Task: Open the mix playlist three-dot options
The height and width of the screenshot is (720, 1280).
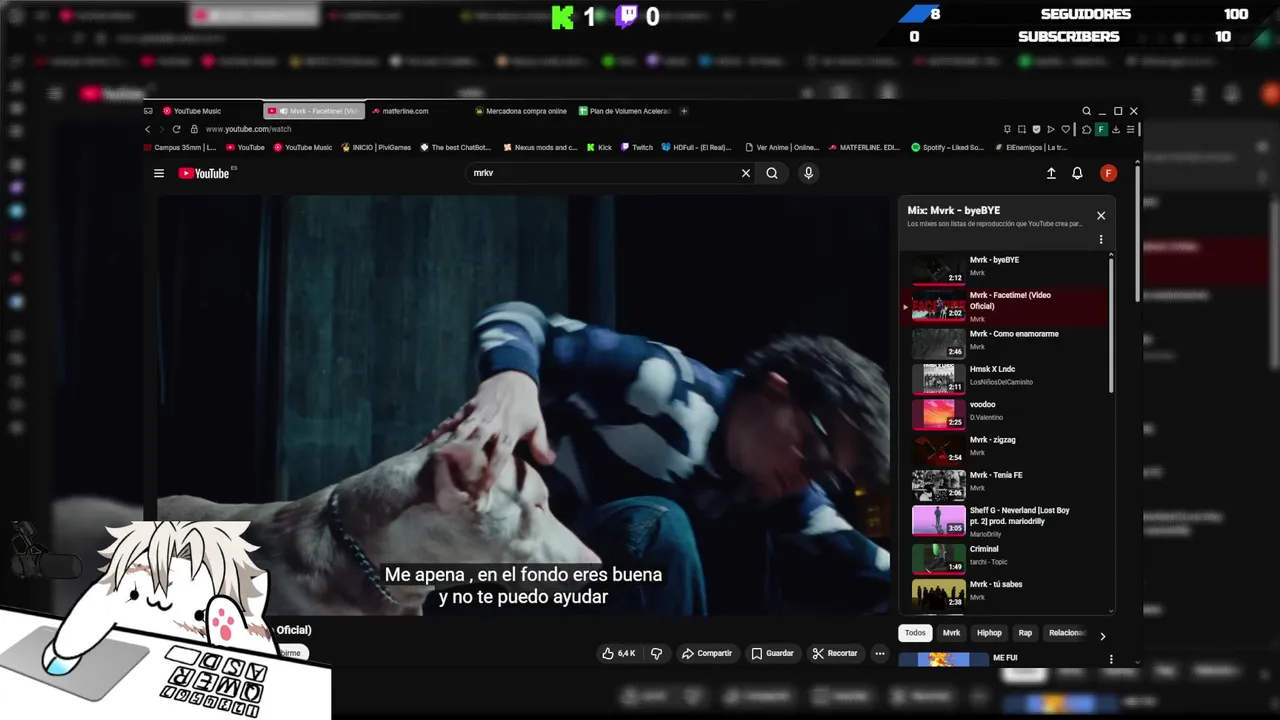Action: 1101,240
